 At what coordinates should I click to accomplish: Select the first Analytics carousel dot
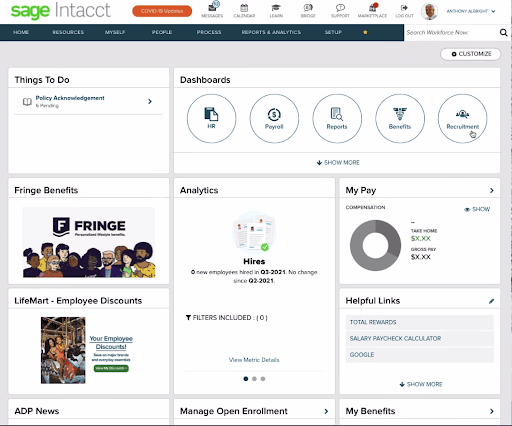coord(246,379)
